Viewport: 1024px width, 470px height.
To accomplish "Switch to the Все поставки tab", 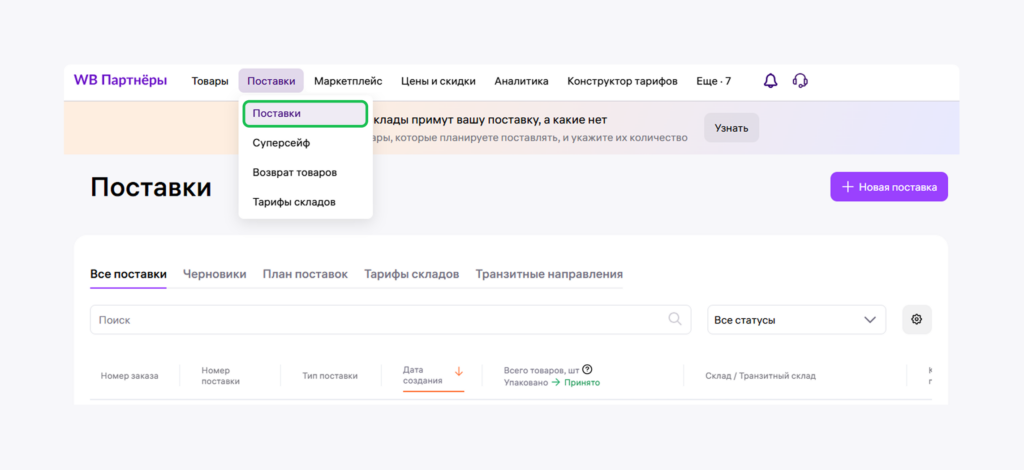I will 128,274.
